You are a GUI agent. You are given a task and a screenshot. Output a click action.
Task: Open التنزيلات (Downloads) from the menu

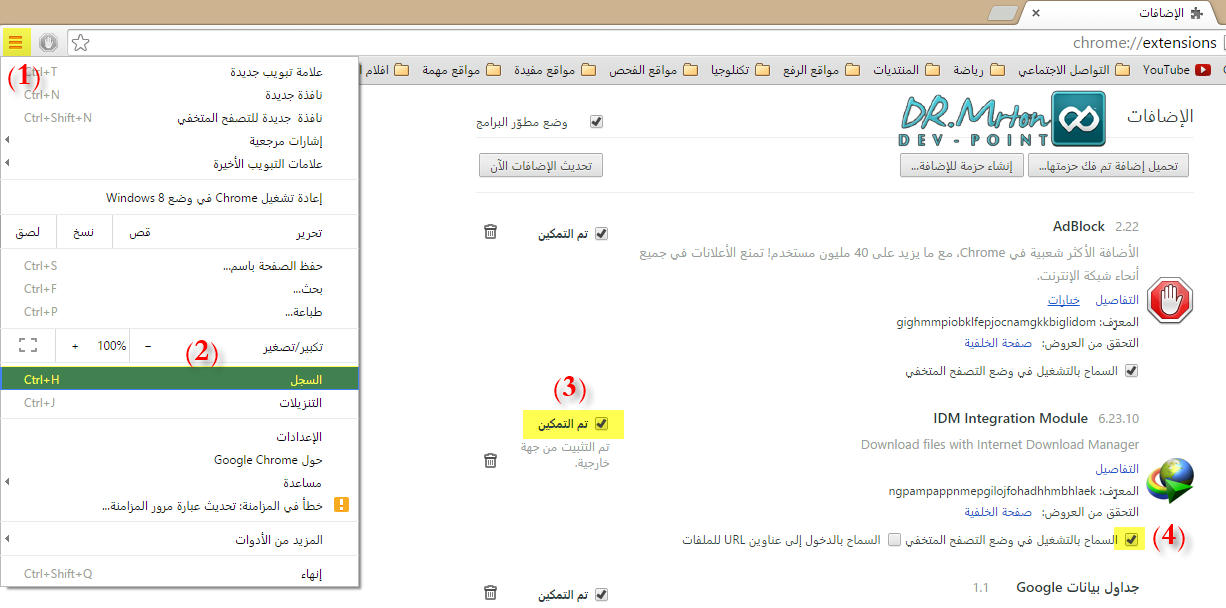point(180,403)
